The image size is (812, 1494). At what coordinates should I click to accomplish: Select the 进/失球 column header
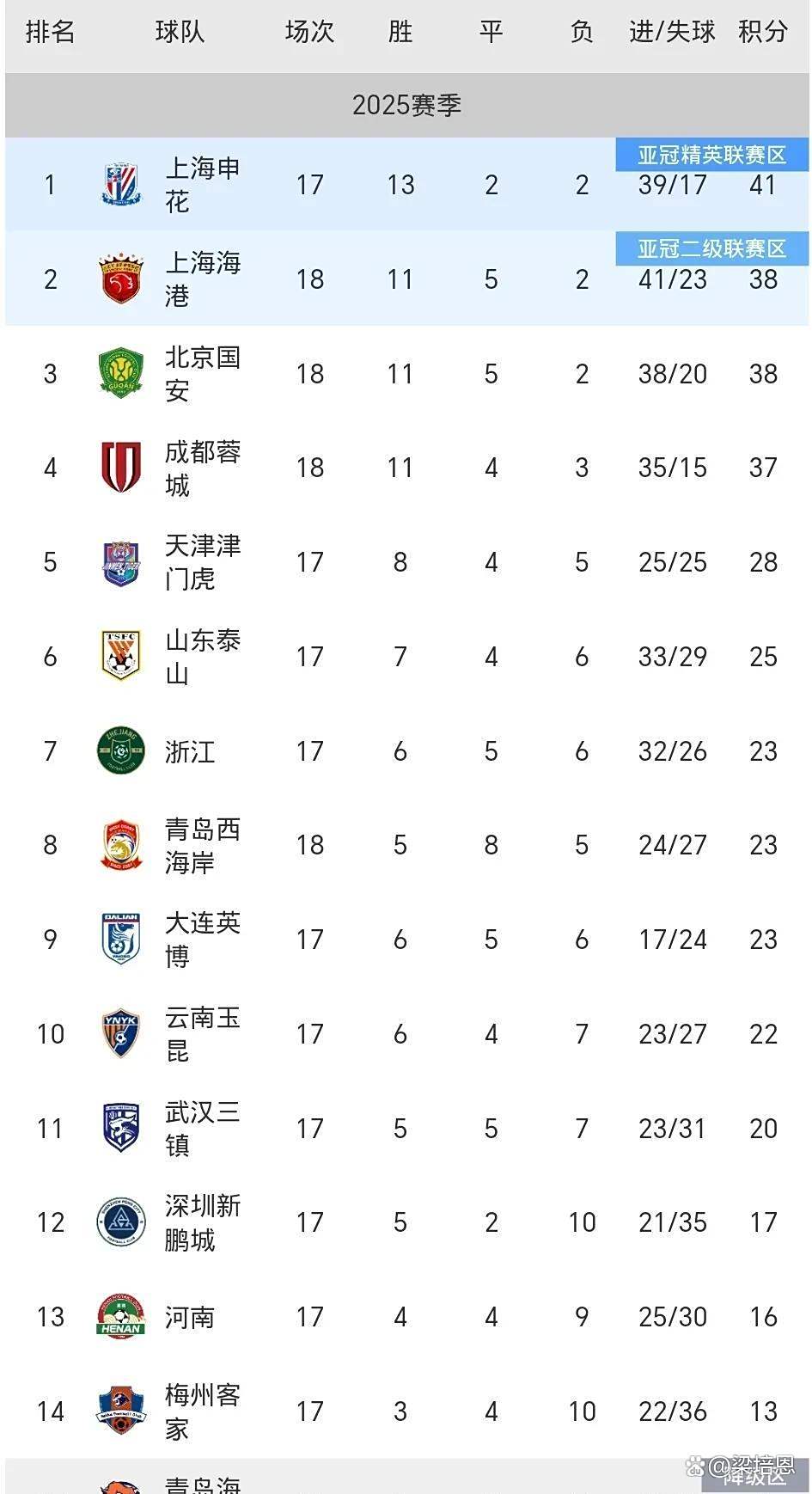pyautogui.click(x=672, y=33)
